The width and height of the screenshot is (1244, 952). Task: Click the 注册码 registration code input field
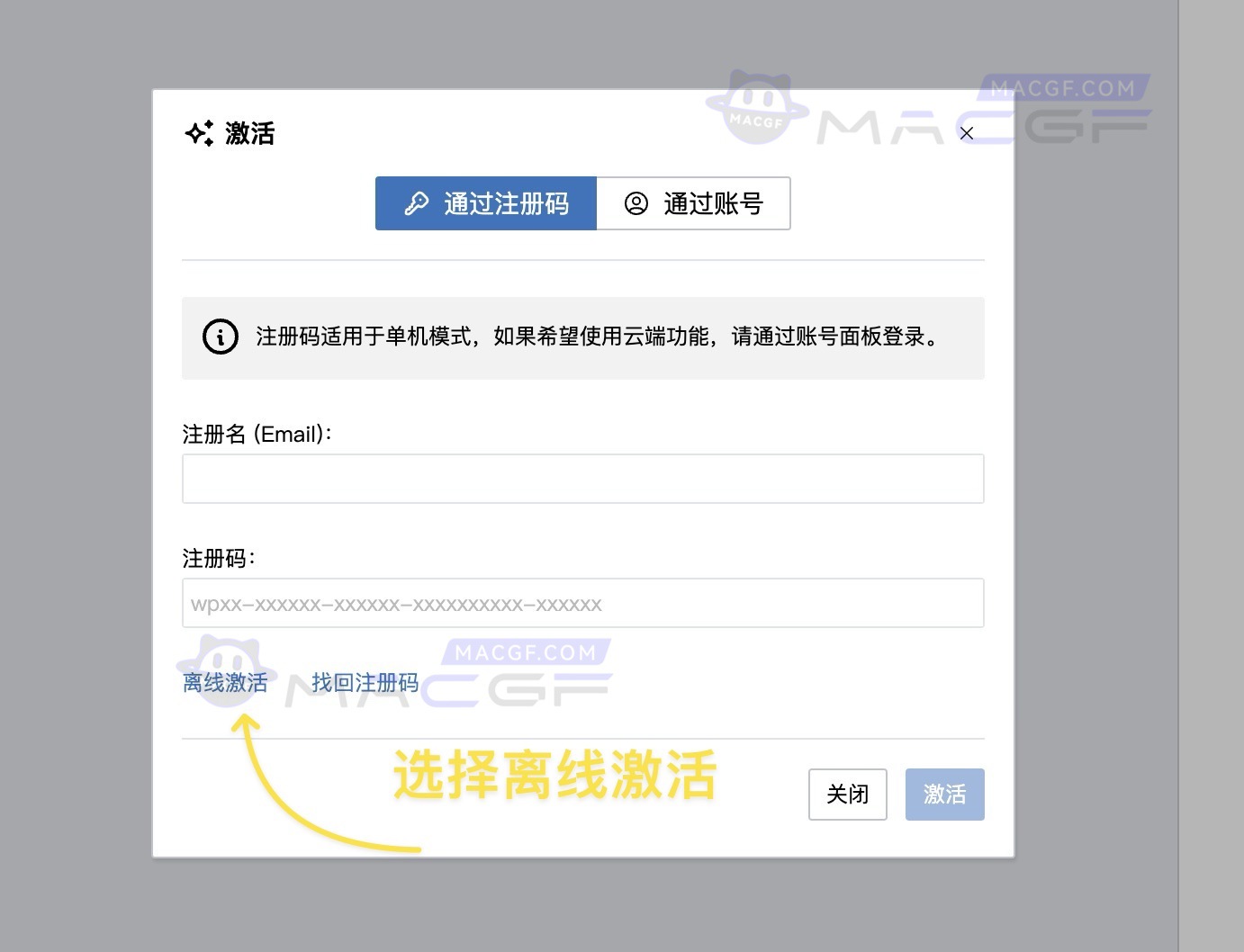coord(581,602)
